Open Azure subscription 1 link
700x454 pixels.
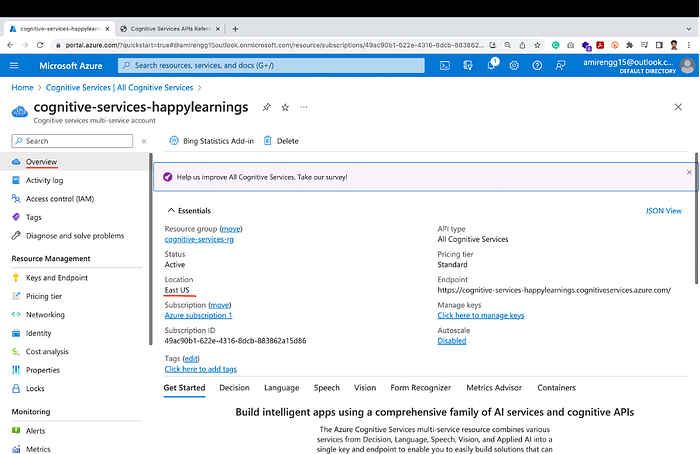(x=198, y=316)
